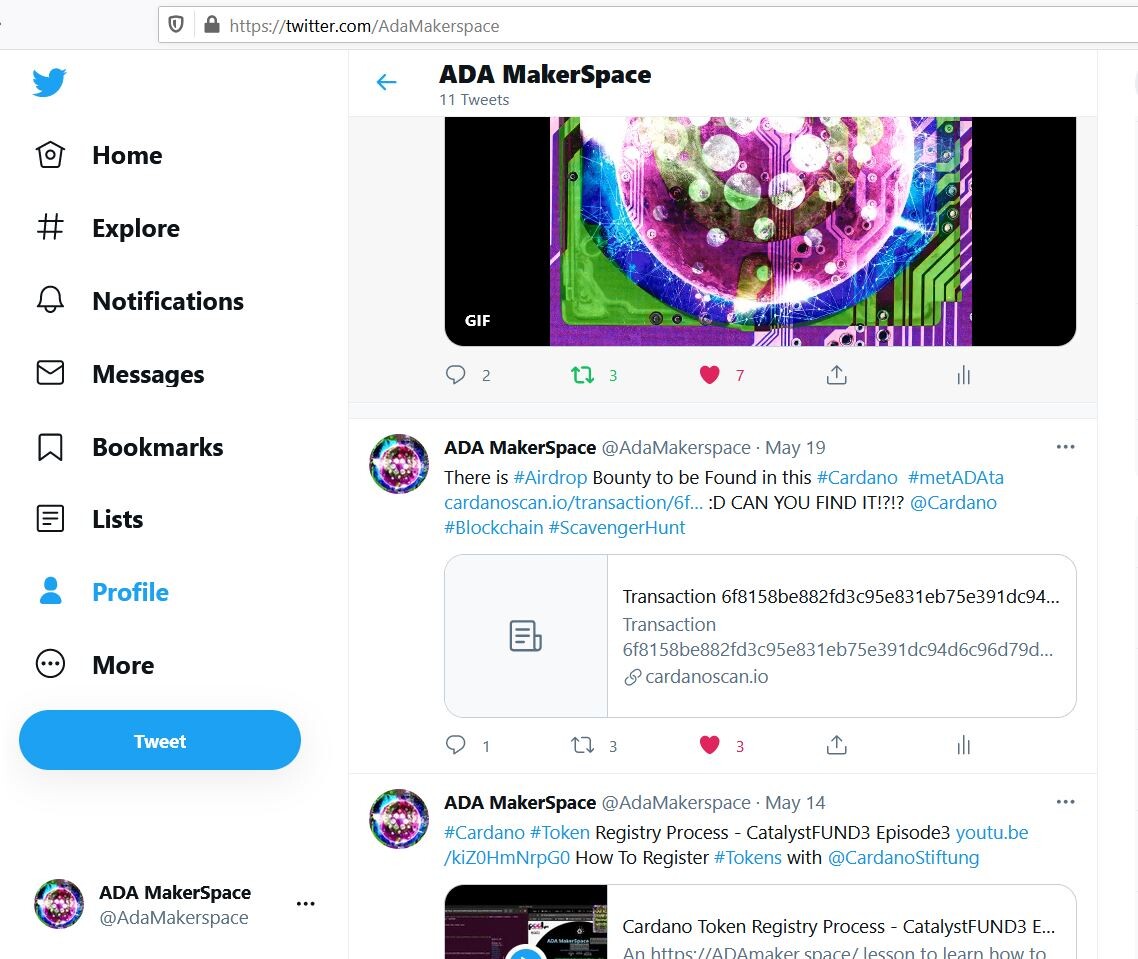The width and height of the screenshot is (1138, 959).
Task: Select Explore in navigation
Action: [x=136, y=228]
